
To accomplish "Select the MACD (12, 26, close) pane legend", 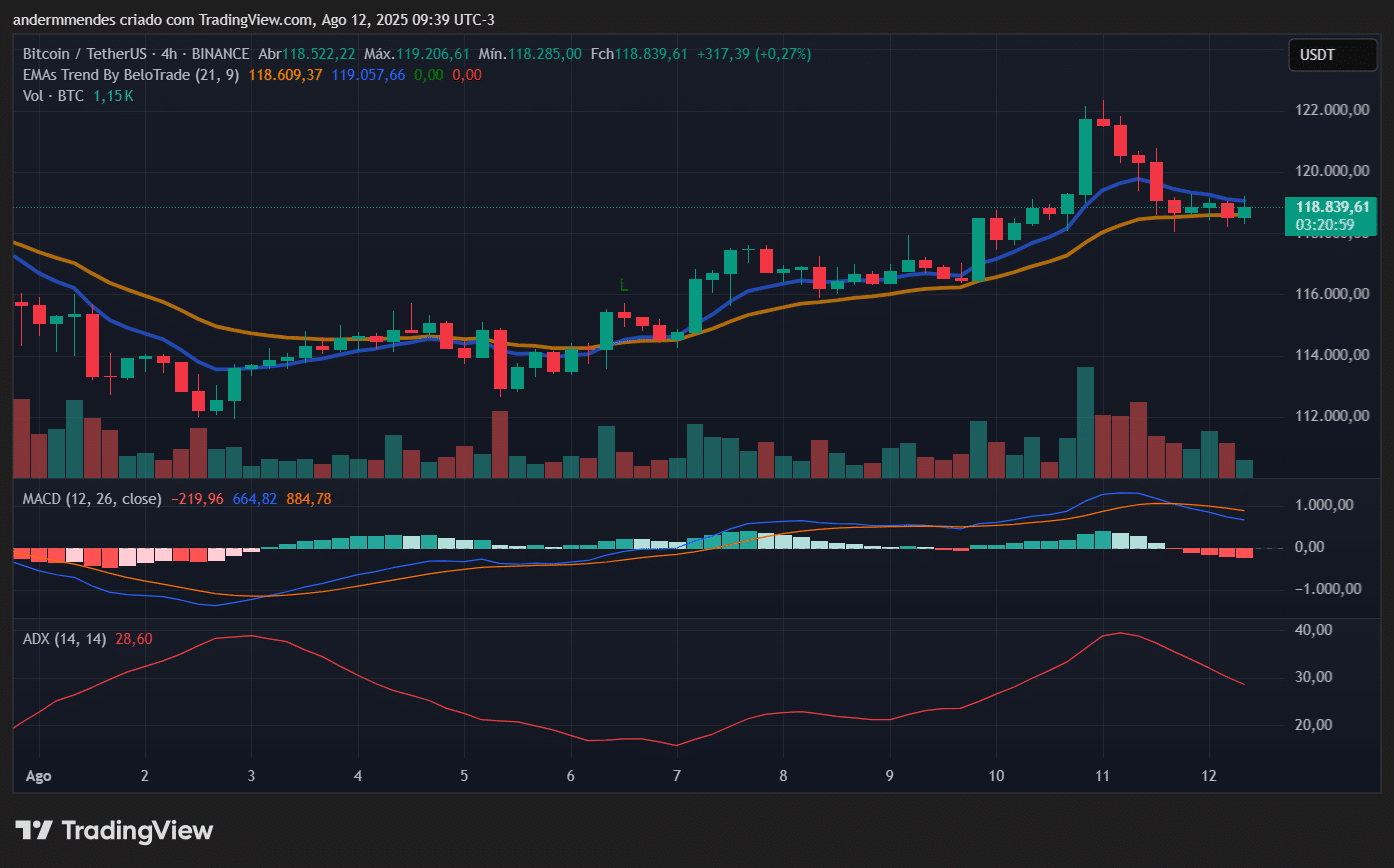I will coord(90,498).
